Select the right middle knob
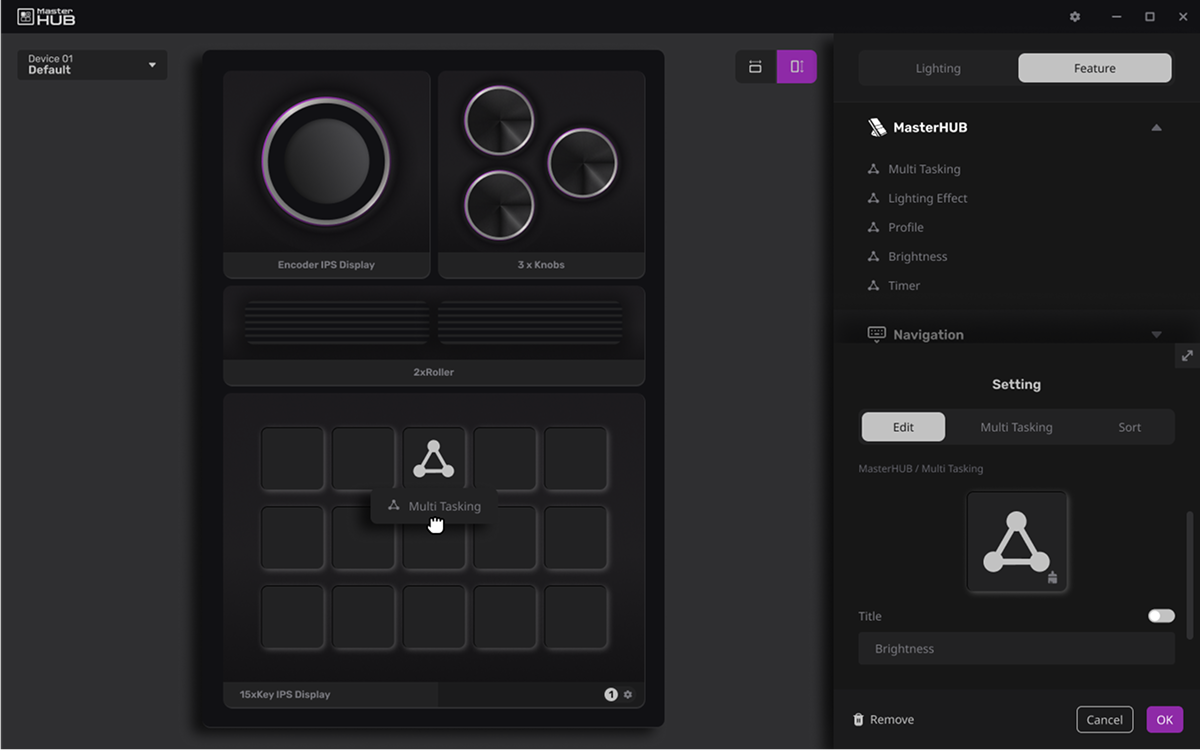1200x750 pixels. point(583,162)
